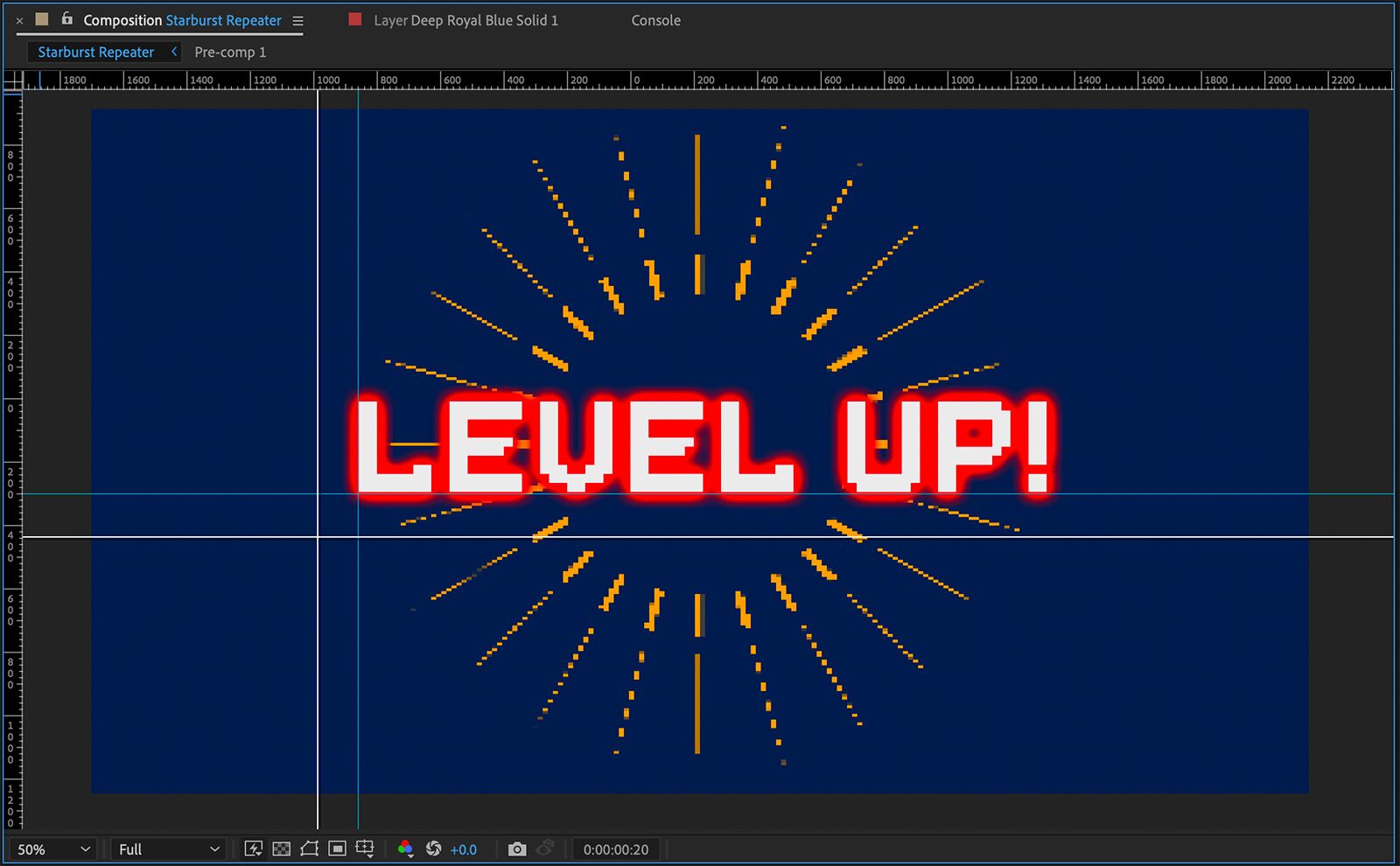Click the Reset Exposure aperture icon
The width and height of the screenshot is (1400, 866).
434,849
